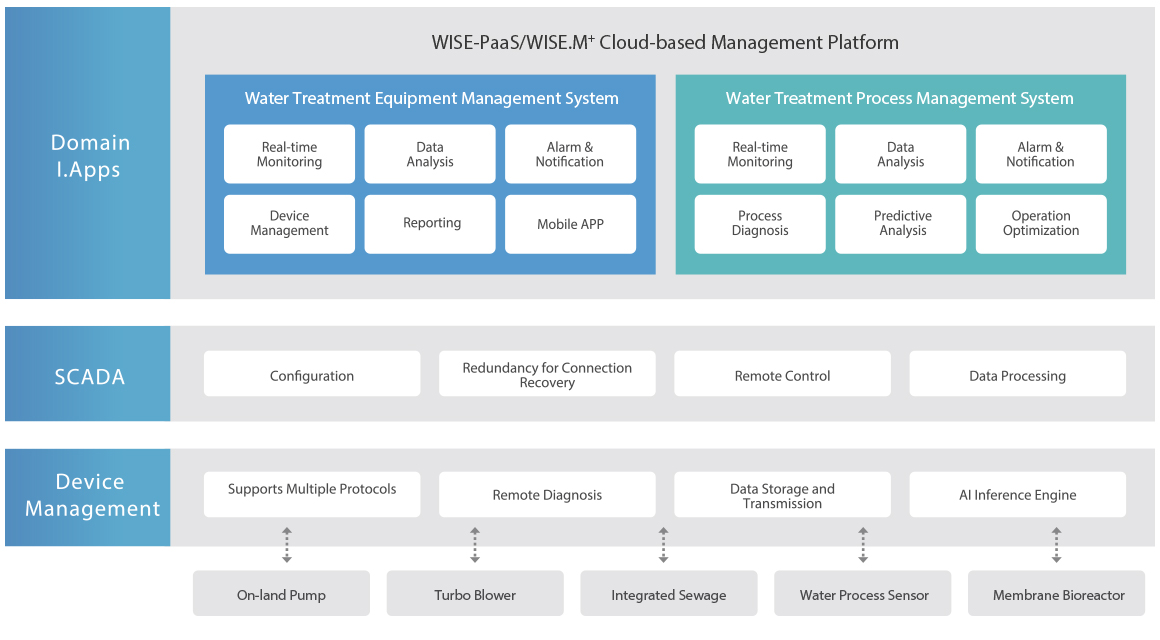Screen dimensions: 1160x640
Task: Click Alarm & Notification in Process Management System
Action: [x=1041, y=154]
